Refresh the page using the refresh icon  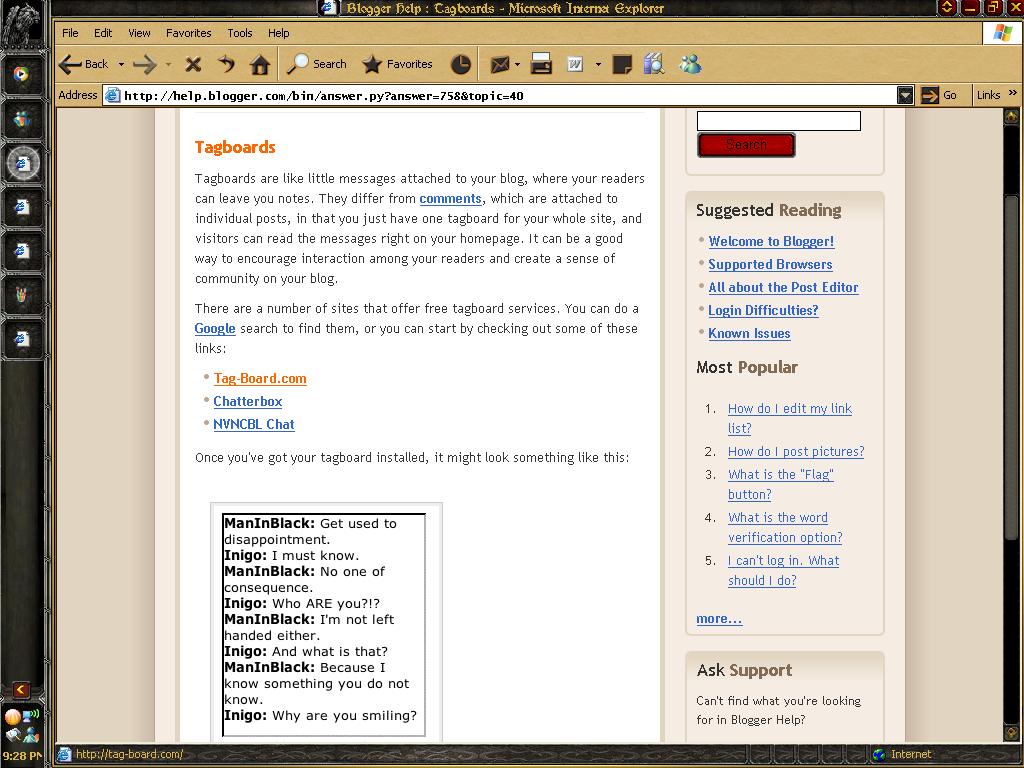(x=226, y=64)
